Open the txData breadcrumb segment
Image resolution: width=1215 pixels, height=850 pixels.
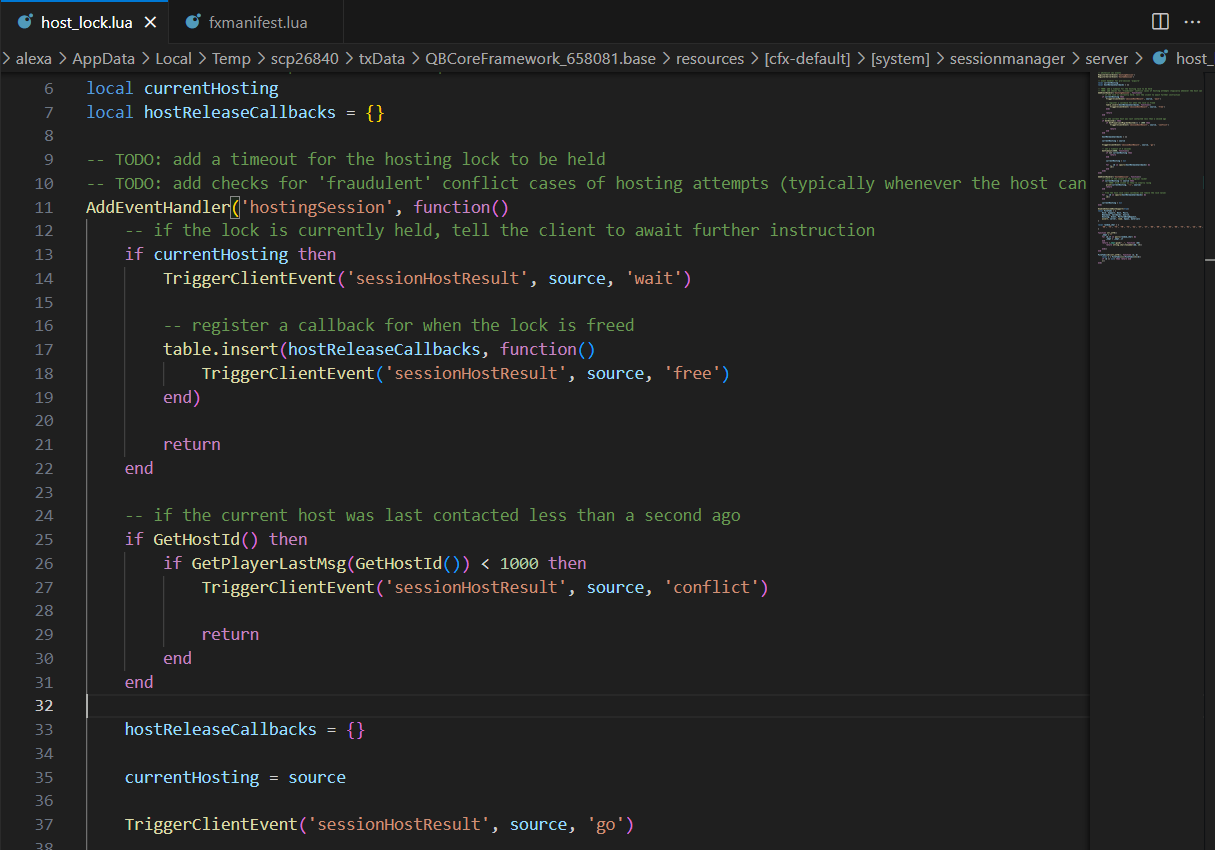381,59
